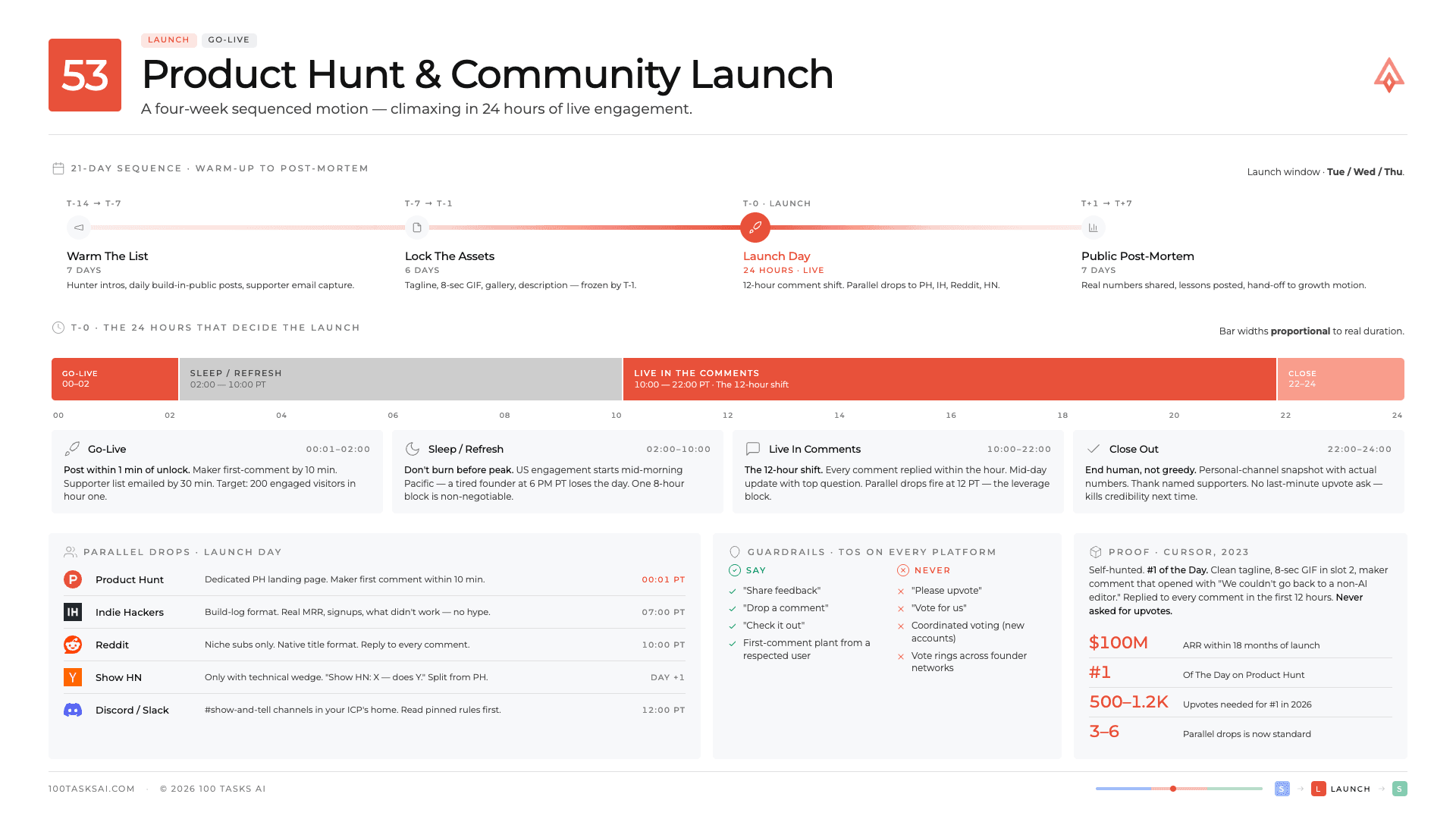Screen dimensions: 1456x819
Task: Click the checkmark icon in Close Out card
Action: click(1094, 449)
